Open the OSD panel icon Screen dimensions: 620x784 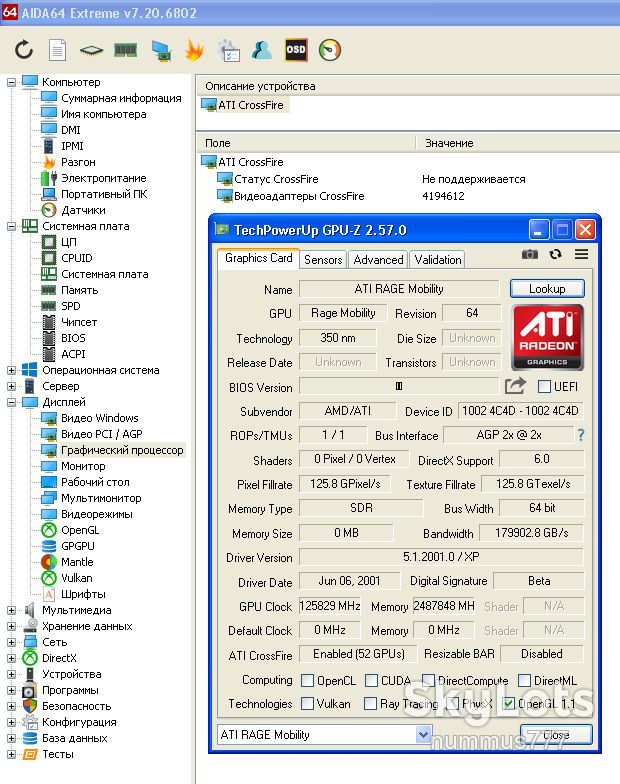pyautogui.click(x=296, y=50)
